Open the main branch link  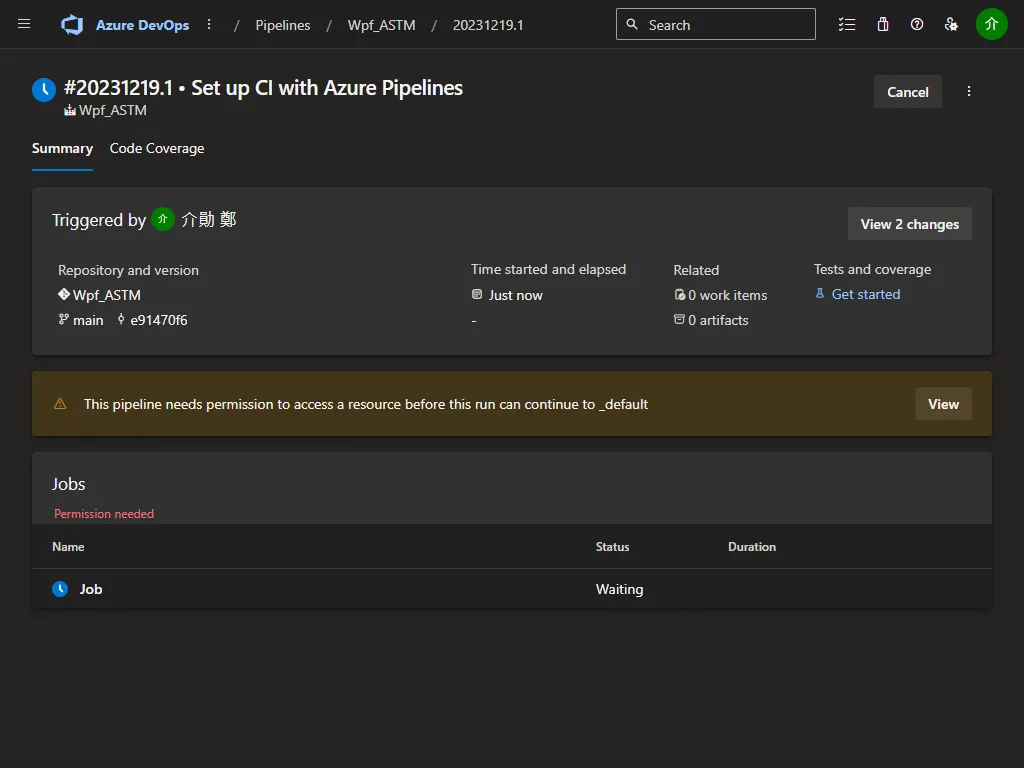point(88,320)
